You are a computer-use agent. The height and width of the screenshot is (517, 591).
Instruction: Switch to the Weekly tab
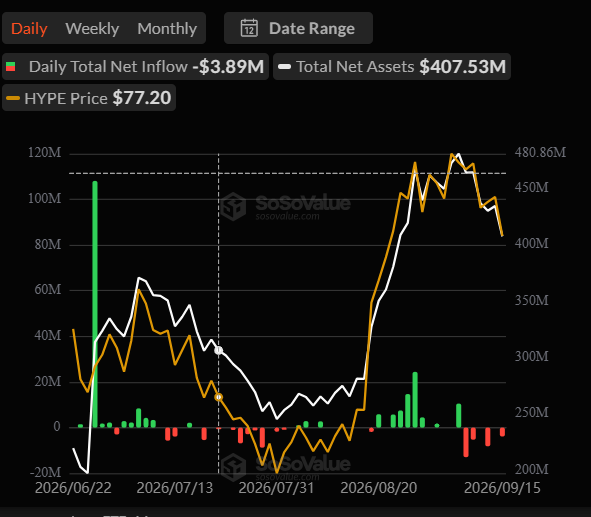92,29
